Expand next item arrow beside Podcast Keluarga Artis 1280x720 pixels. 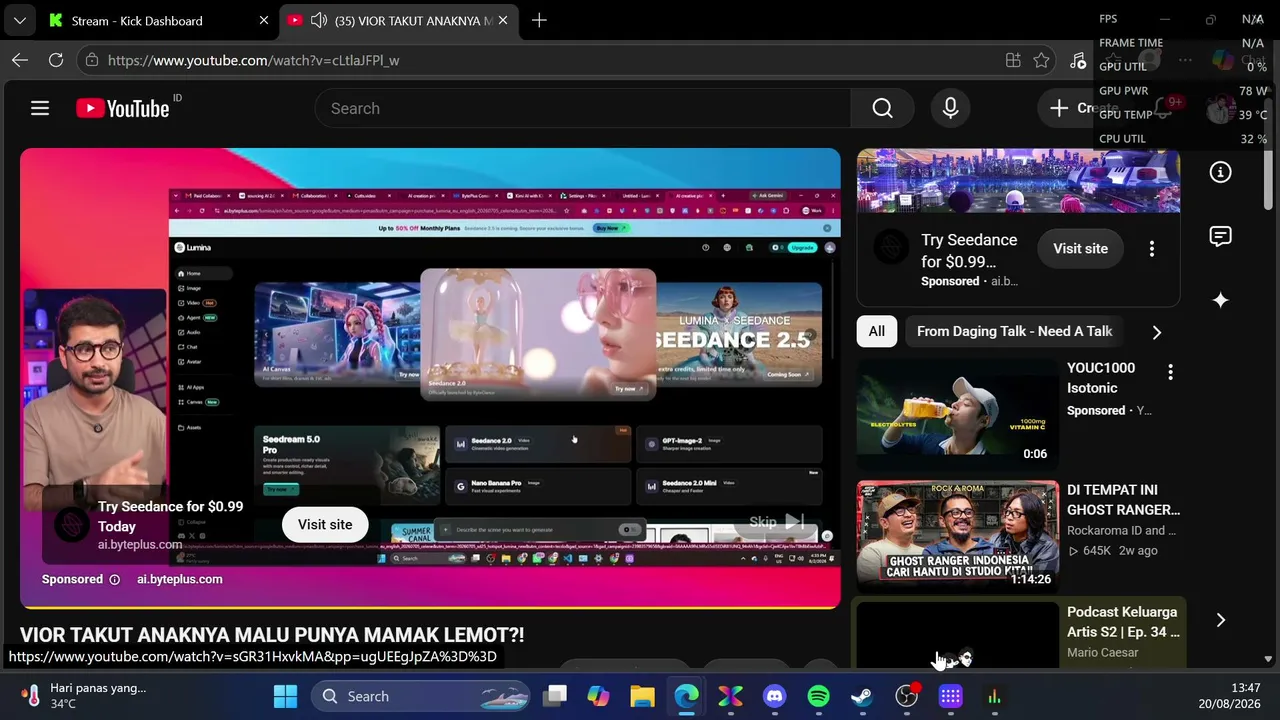pos(1221,620)
